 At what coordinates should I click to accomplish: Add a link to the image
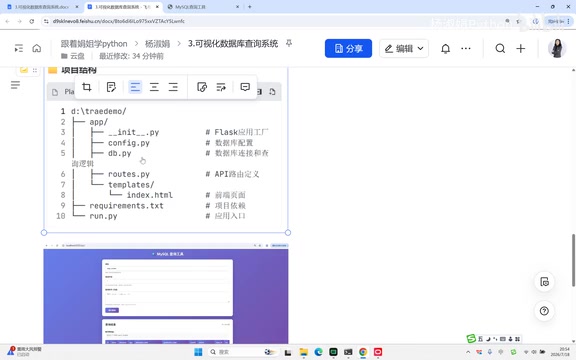point(202,87)
